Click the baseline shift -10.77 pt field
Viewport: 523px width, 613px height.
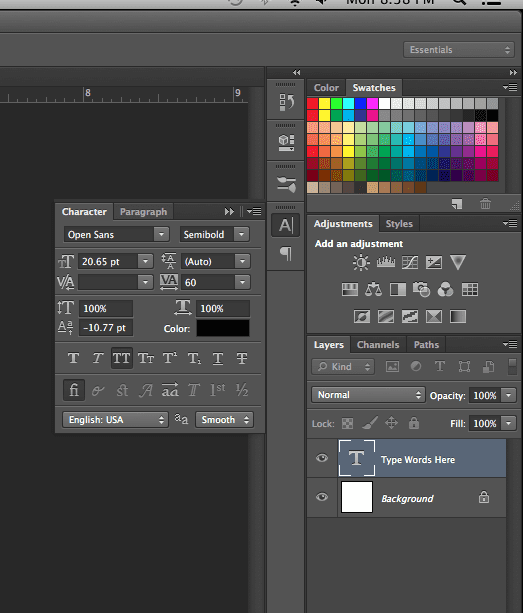click(x=106, y=328)
